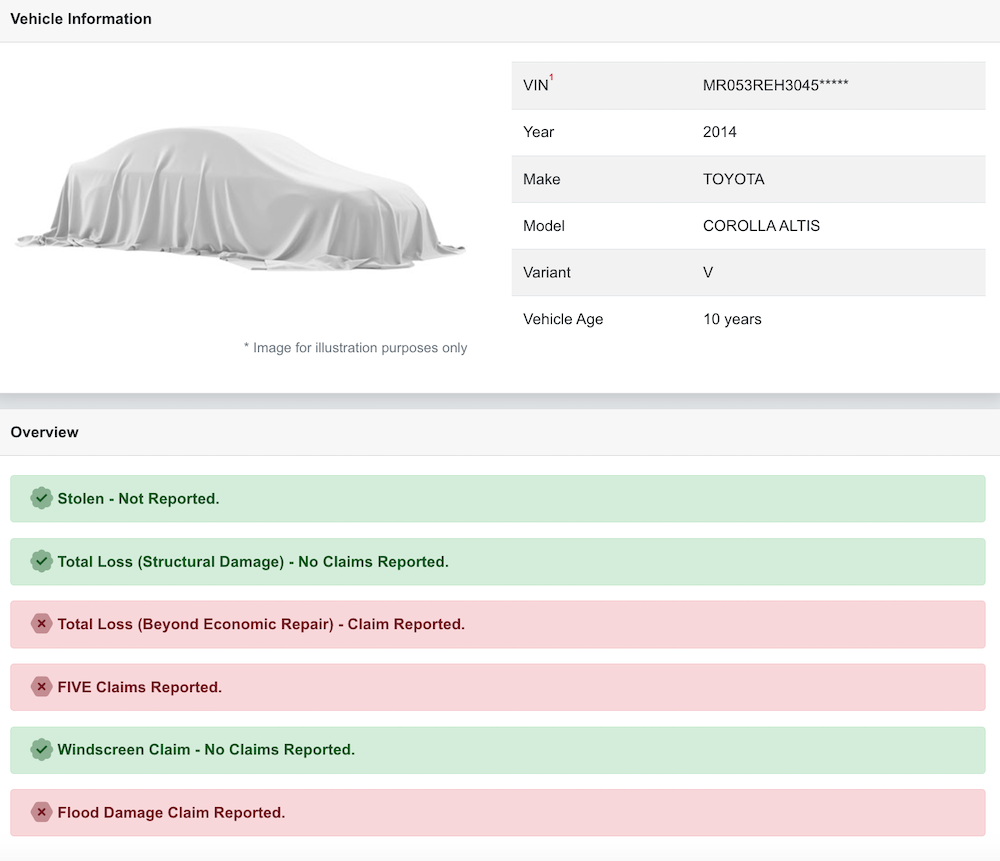Screen dimensions: 1000x861
Task: Click the red X icon for Beyond Economic Repair
Action: [41, 624]
